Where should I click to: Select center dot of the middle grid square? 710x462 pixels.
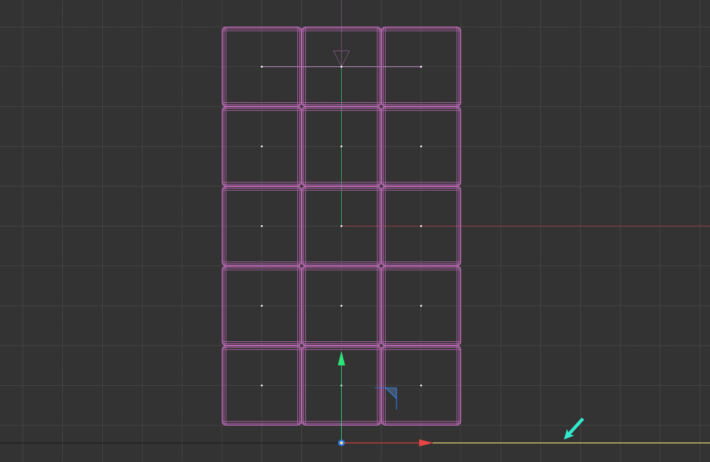(x=341, y=226)
